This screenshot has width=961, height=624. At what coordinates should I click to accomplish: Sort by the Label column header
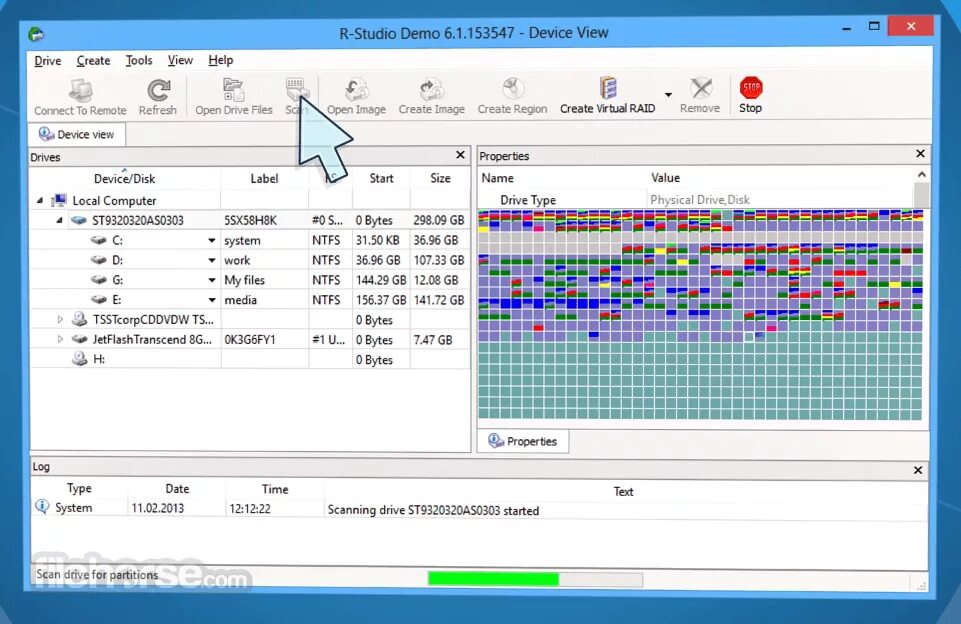tap(264, 178)
